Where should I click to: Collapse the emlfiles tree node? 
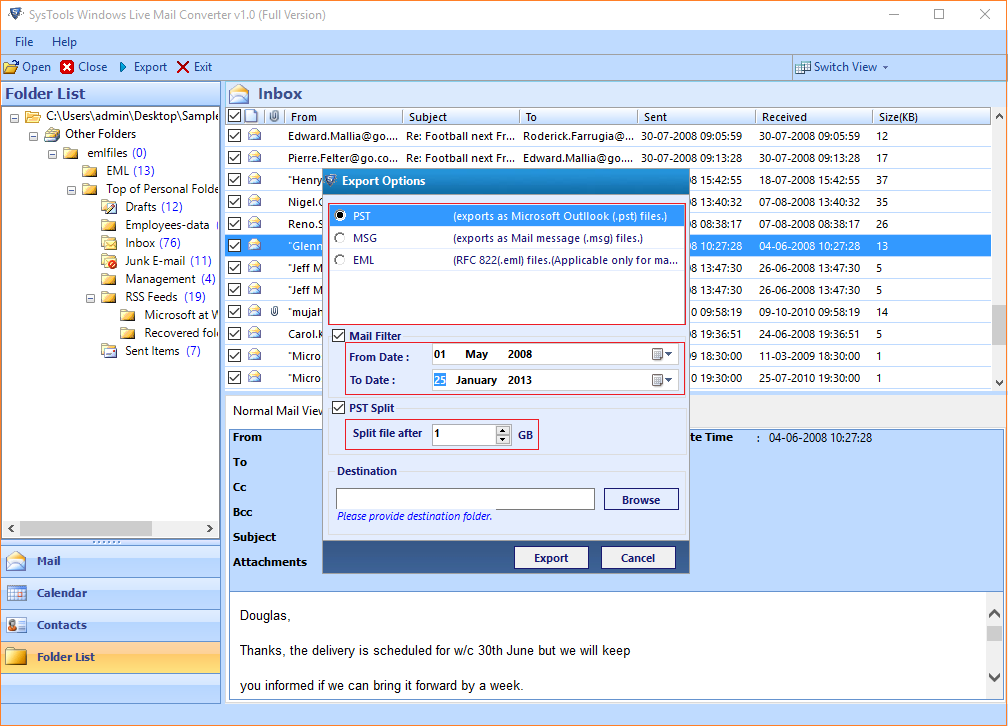coord(53,154)
